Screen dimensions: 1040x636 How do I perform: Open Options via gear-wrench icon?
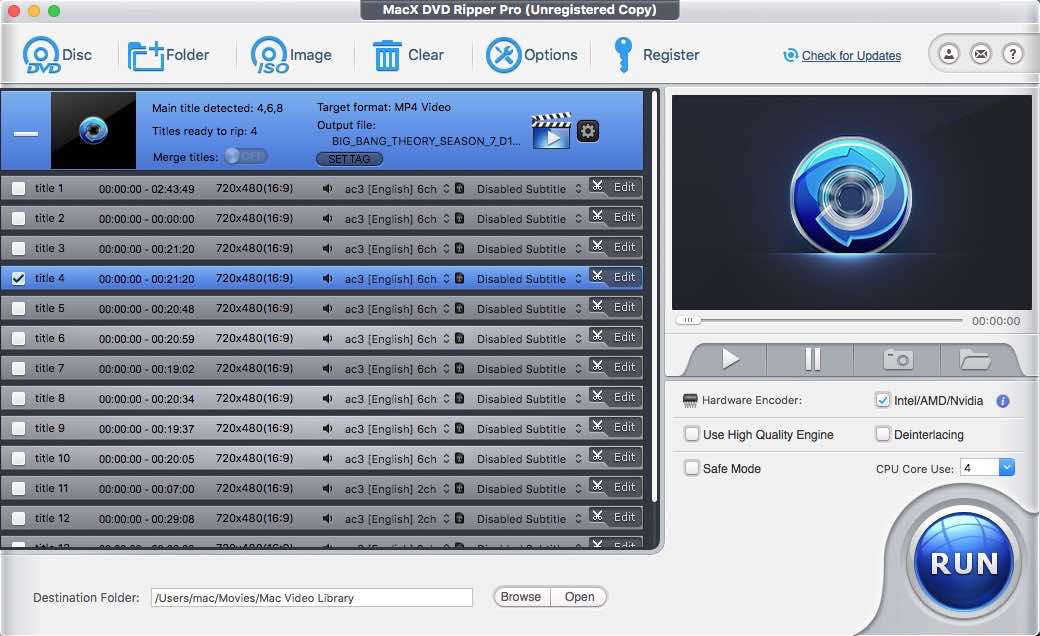[x=503, y=55]
